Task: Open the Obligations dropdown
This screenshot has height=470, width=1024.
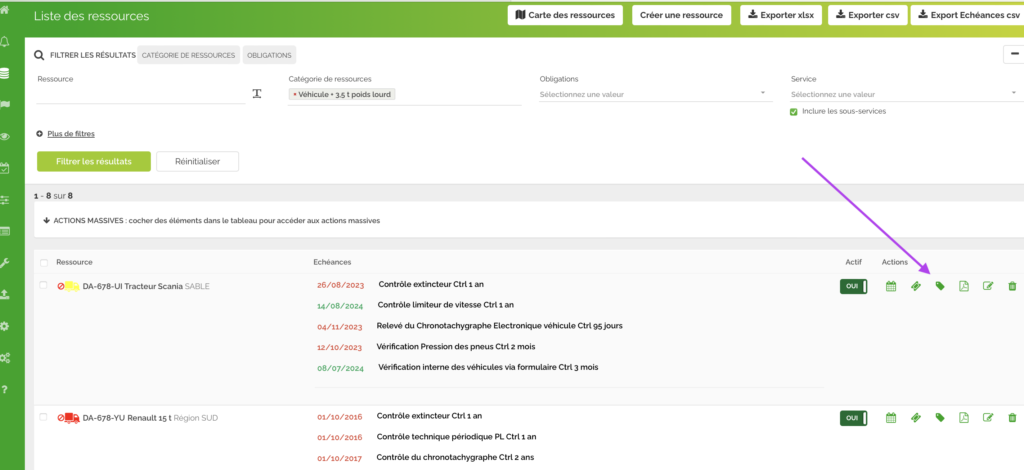Action: point(655,94)
